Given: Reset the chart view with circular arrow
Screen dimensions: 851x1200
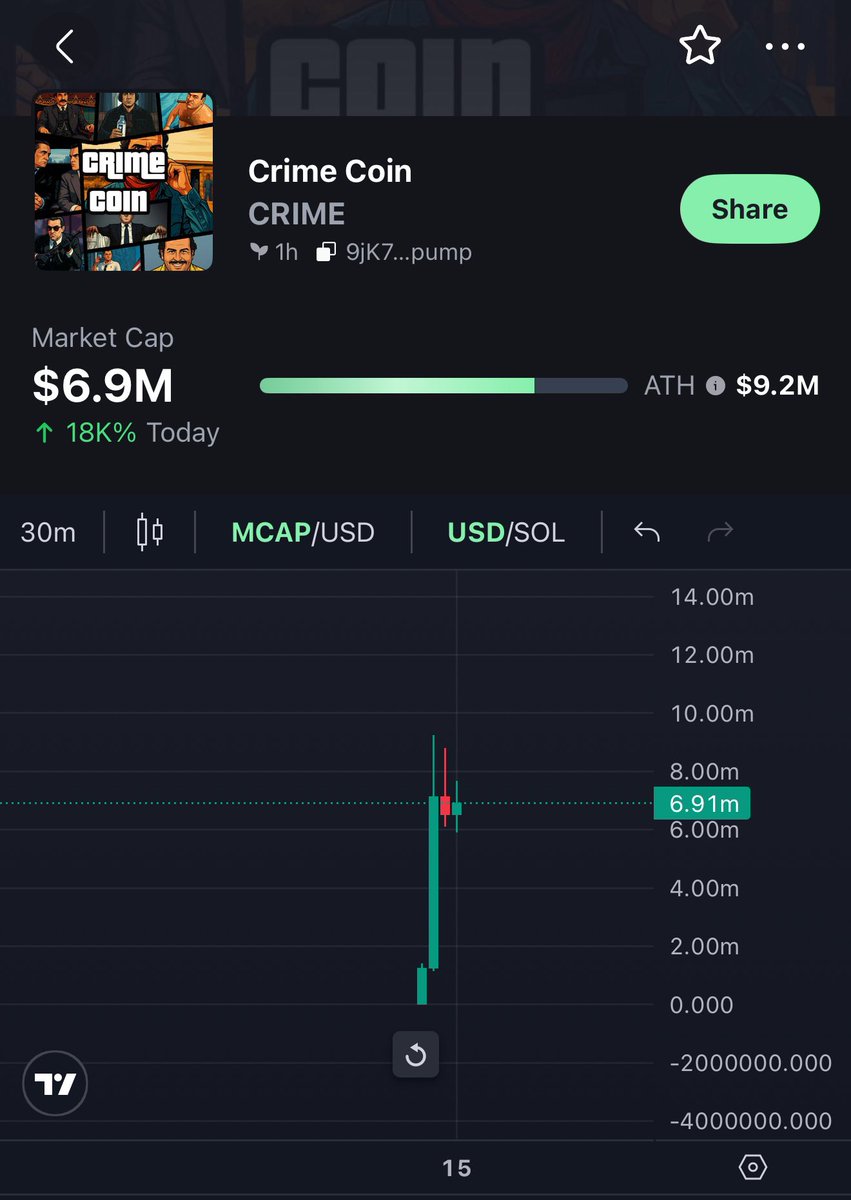Looking at the screenshot, I should pos(415,1055).
